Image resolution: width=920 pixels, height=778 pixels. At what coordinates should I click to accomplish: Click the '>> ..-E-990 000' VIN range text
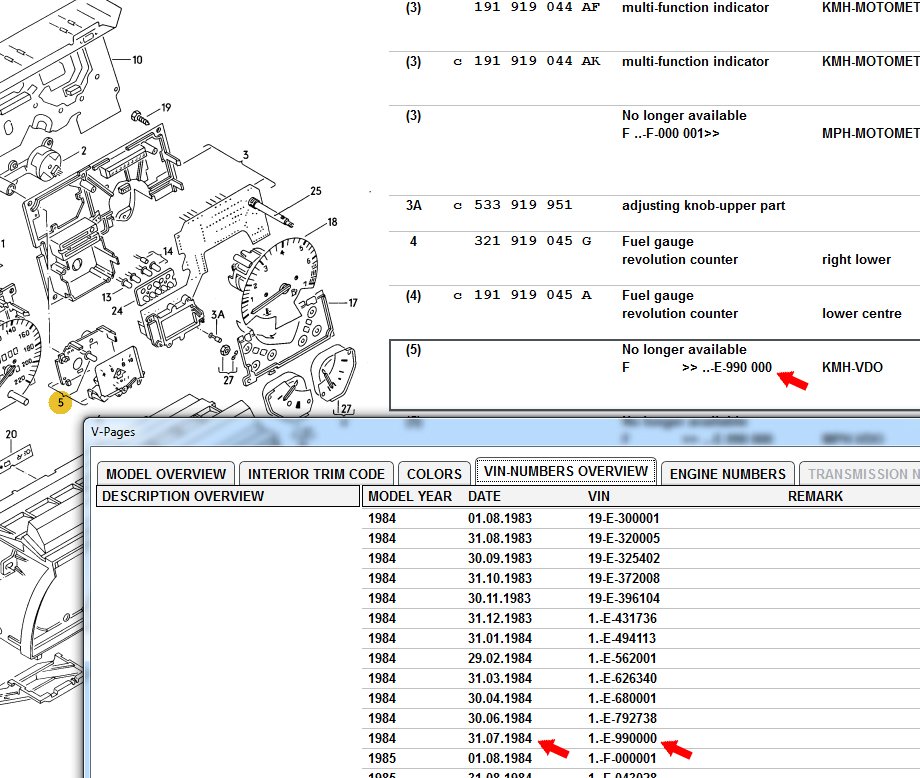click(727, 367)
